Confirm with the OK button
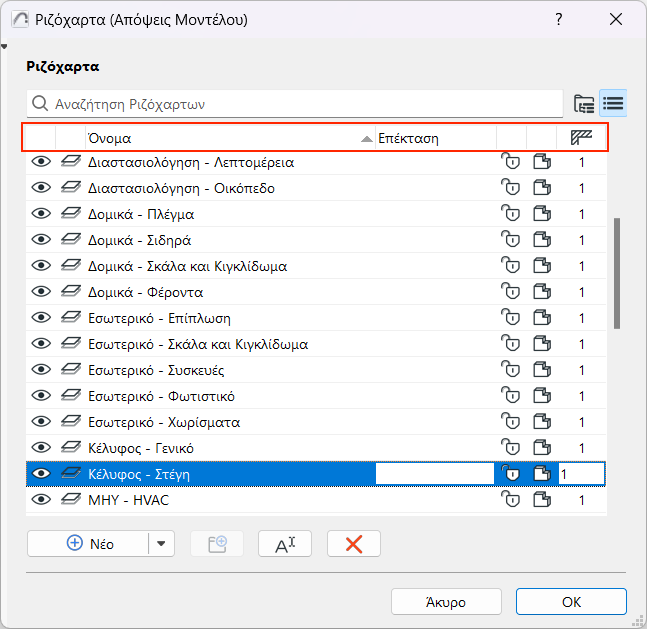 pos(571,602)
